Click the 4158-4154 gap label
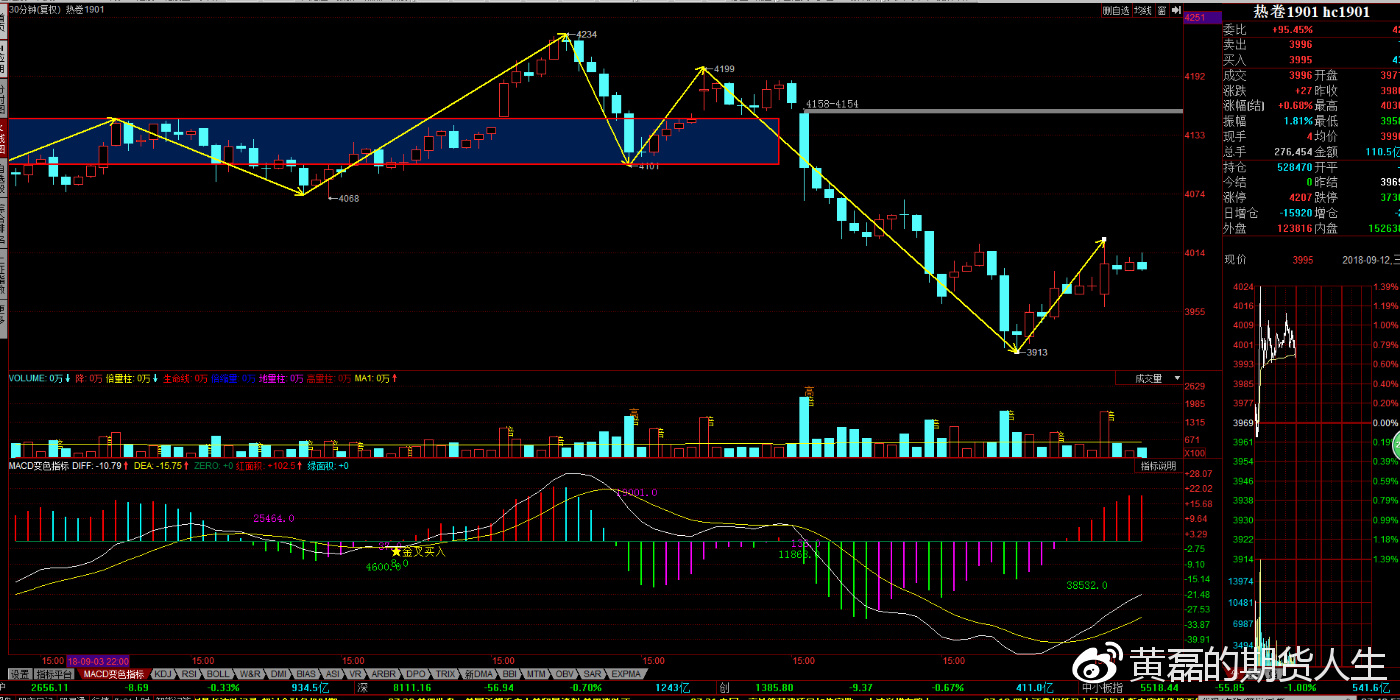Image resolution: width=1400 pixels, height=700 pixels. [x=832, y=104]
